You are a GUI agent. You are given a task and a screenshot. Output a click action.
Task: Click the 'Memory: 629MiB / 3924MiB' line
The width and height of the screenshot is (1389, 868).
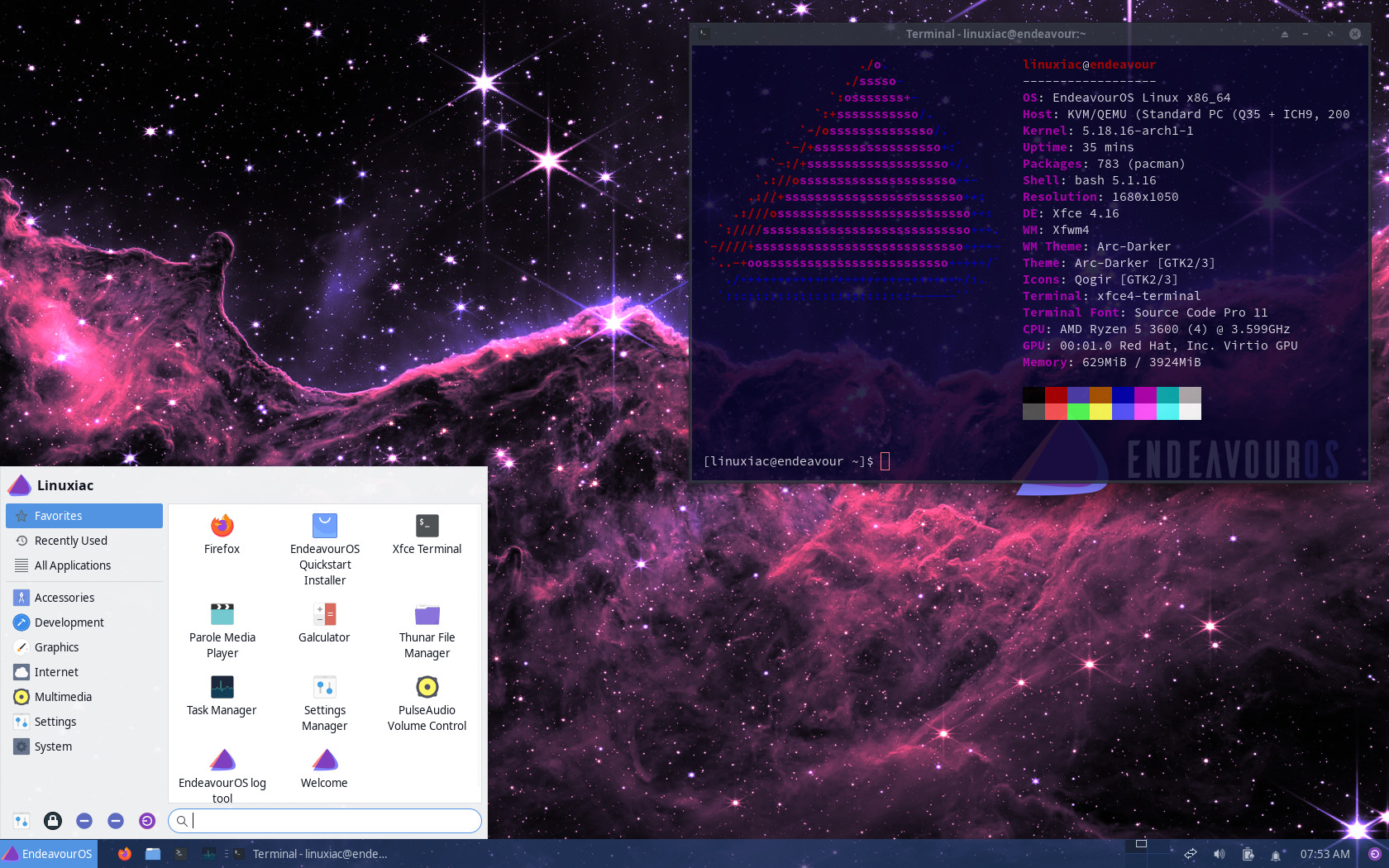click(1112, 362)
